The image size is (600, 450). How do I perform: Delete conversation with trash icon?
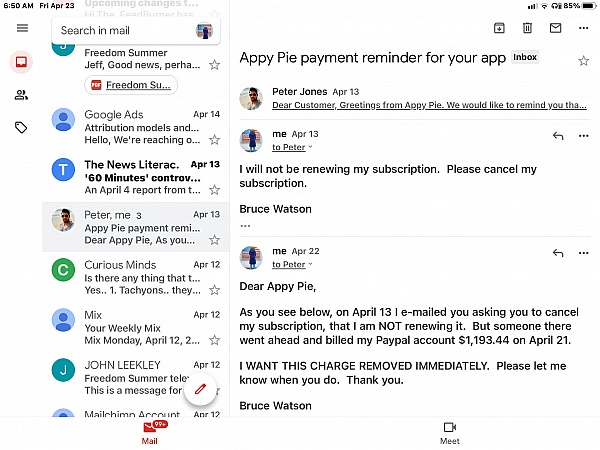point(527,28)
